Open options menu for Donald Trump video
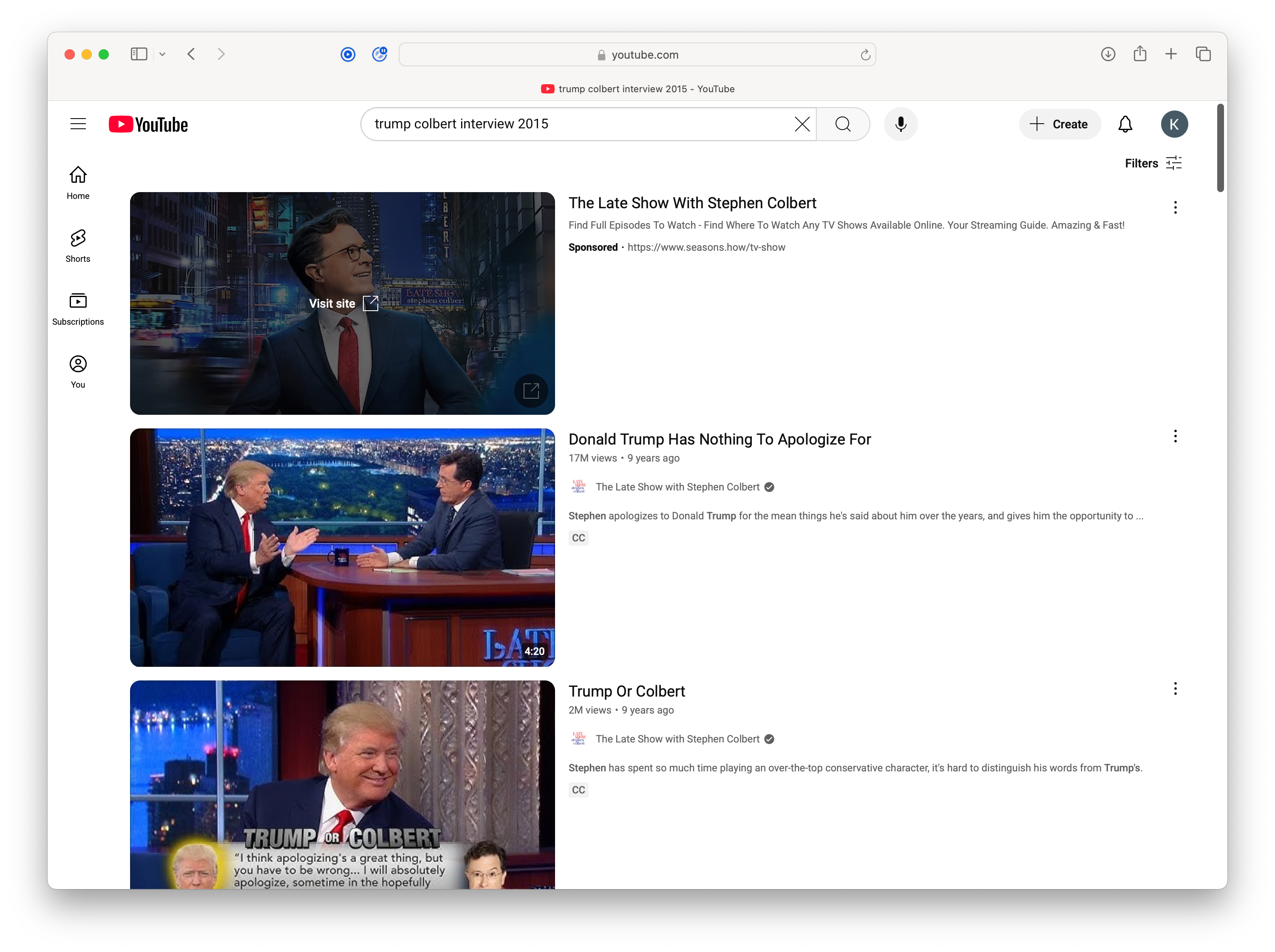 click(1175, 436)
